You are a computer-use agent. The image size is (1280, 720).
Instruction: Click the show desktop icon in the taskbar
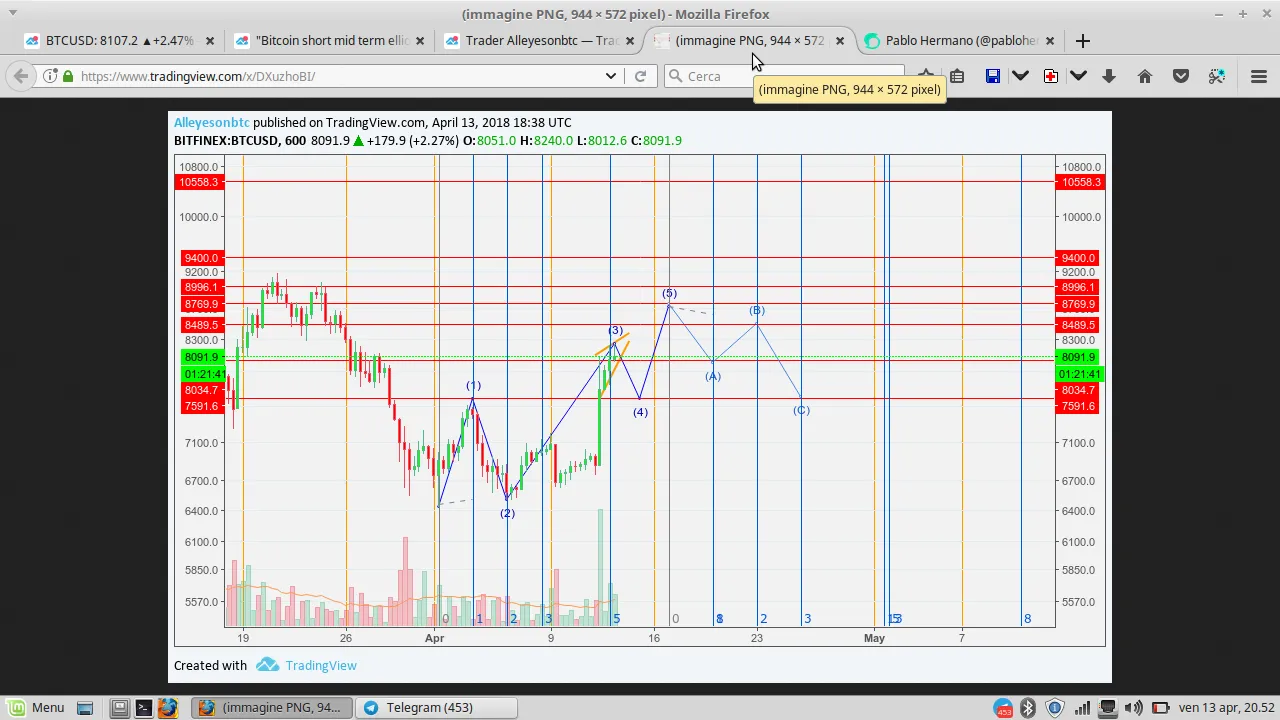(85, 708)
